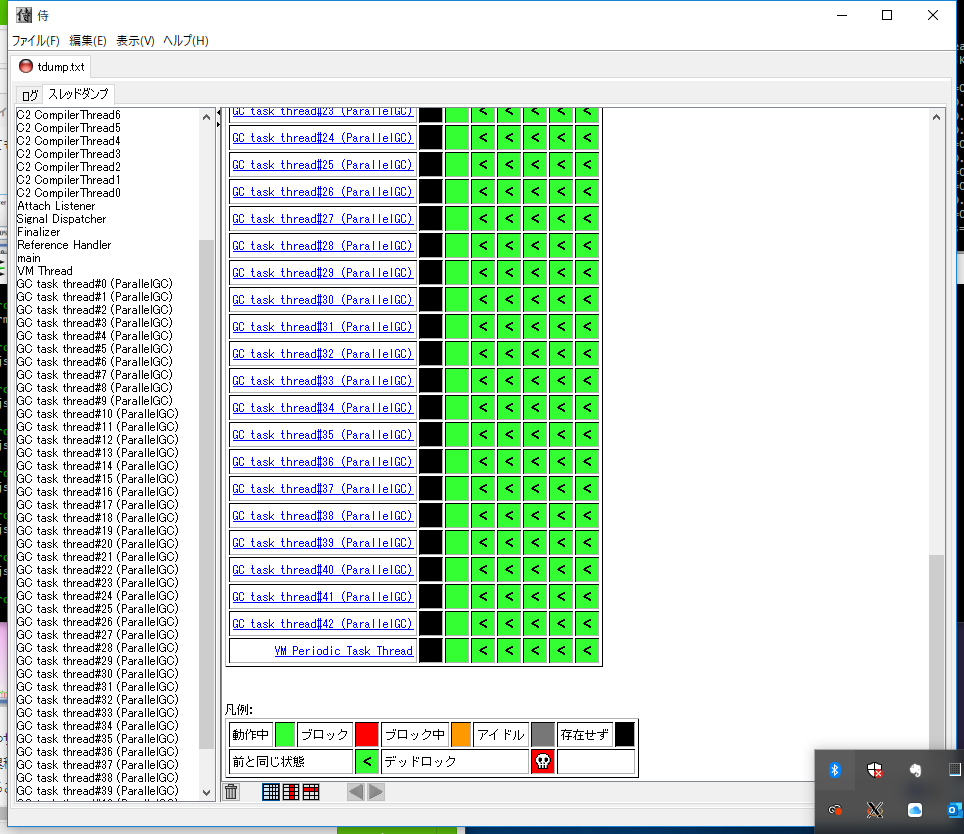This screenshot has height=834, width=964.
Task: Select the blue grid table view icon
Action: pos(271,792)
